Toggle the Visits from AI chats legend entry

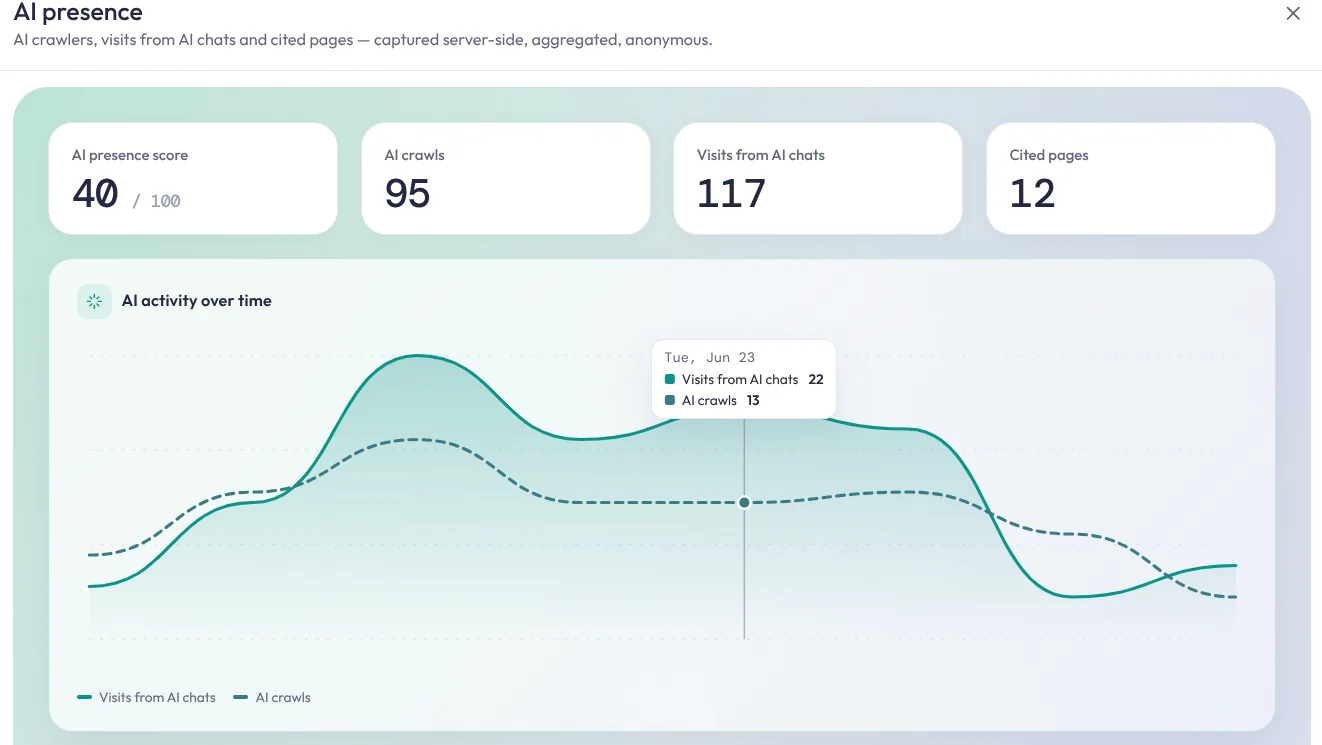tap(147, 698)
